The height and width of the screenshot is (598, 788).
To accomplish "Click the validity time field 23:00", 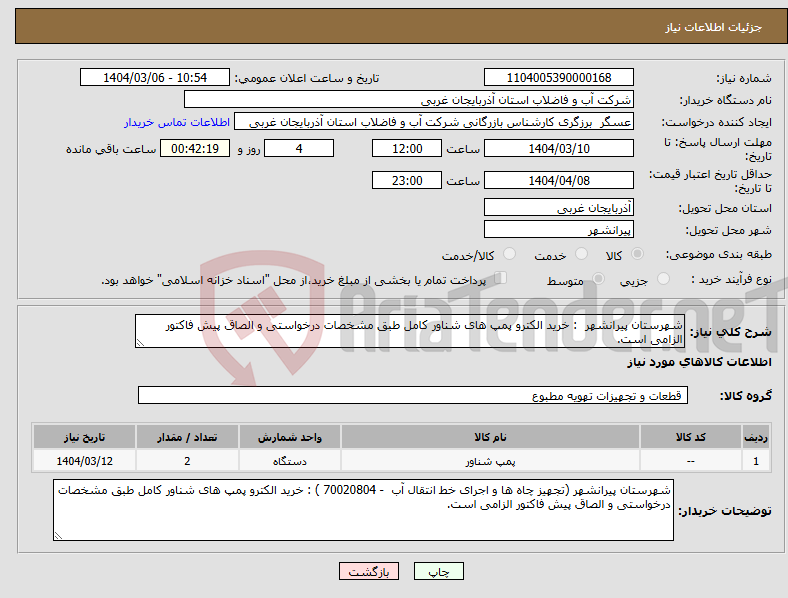I will click(407, 180).
